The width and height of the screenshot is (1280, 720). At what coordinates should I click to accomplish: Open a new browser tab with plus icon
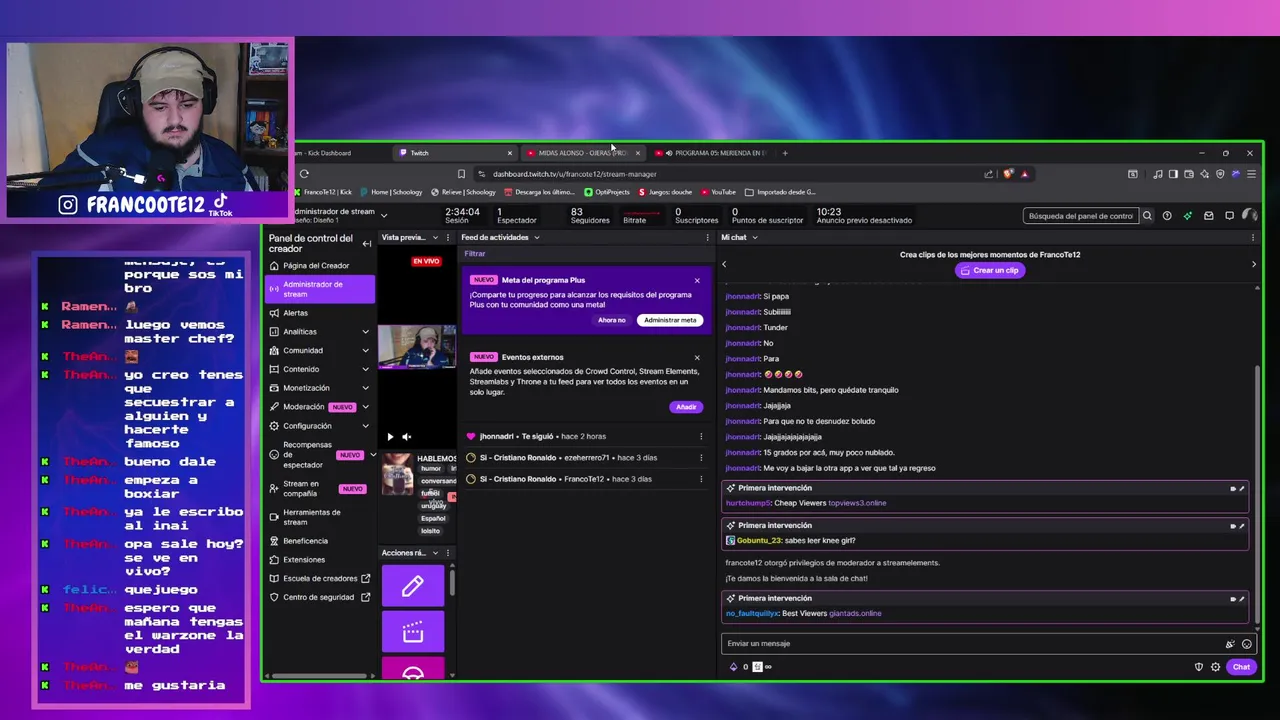[x=785, y=153]
